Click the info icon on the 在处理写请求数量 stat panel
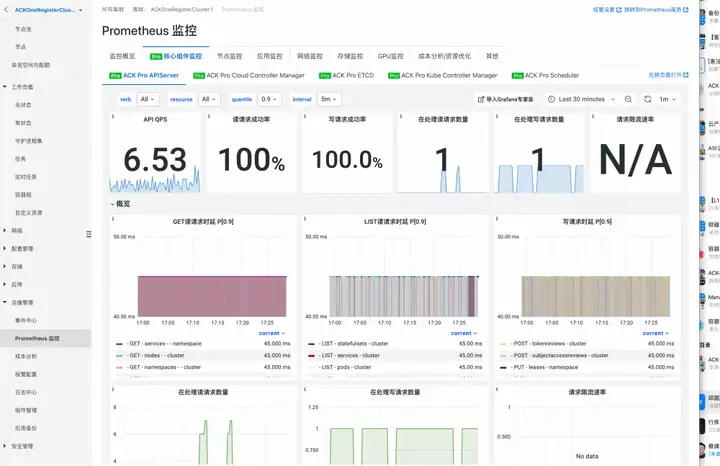Viewport: 720px width, 466px height. [497, 116]
